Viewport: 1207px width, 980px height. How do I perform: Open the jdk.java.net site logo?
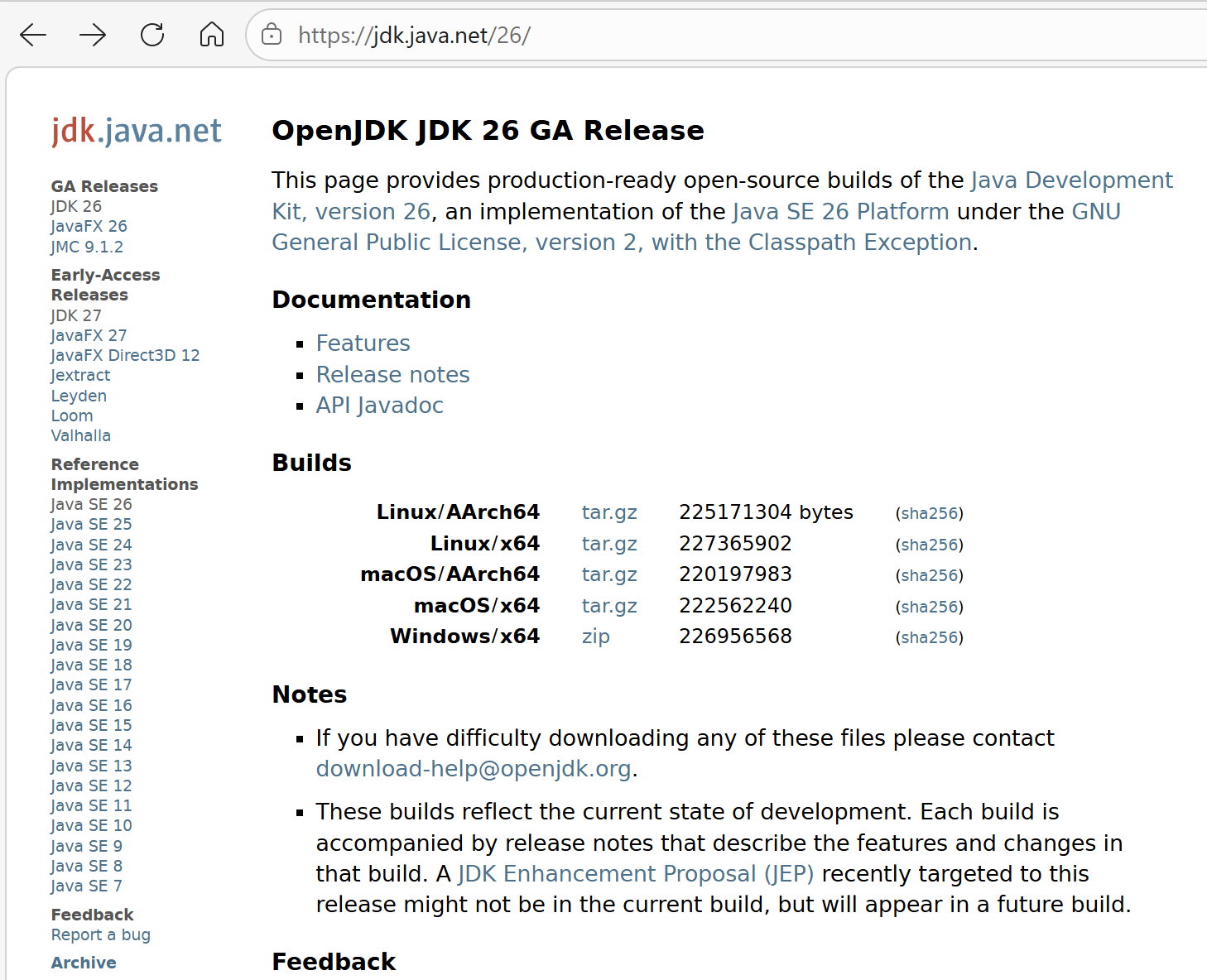(137, 131)
